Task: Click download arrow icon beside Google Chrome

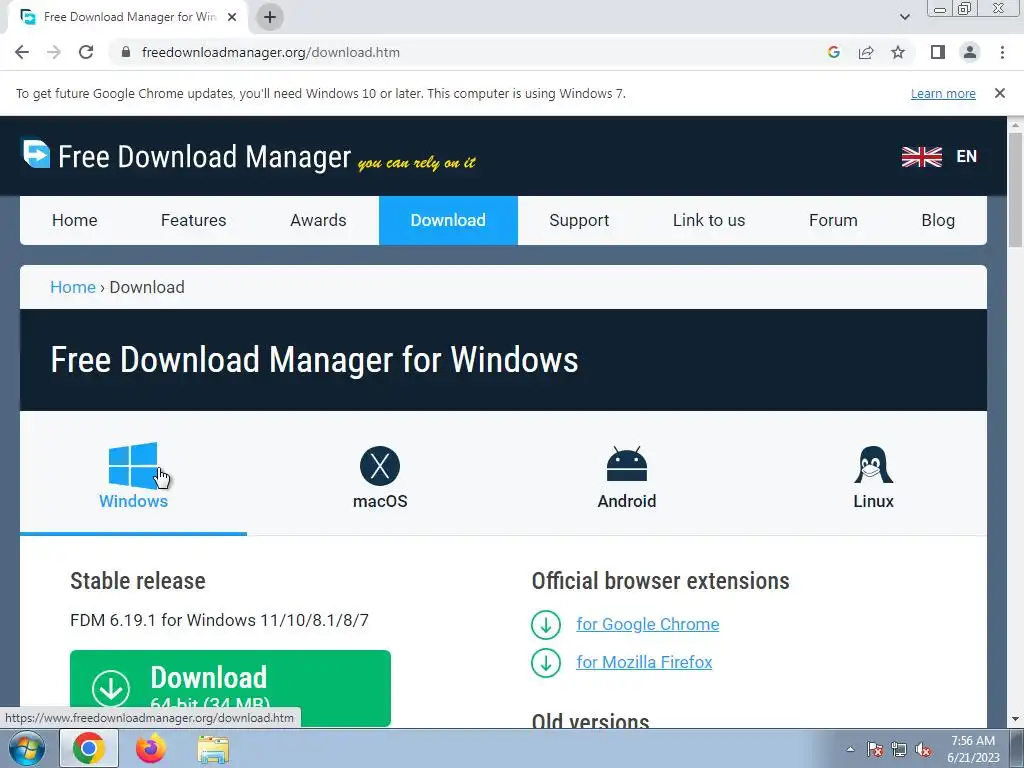Action: (x=546, y=625)
